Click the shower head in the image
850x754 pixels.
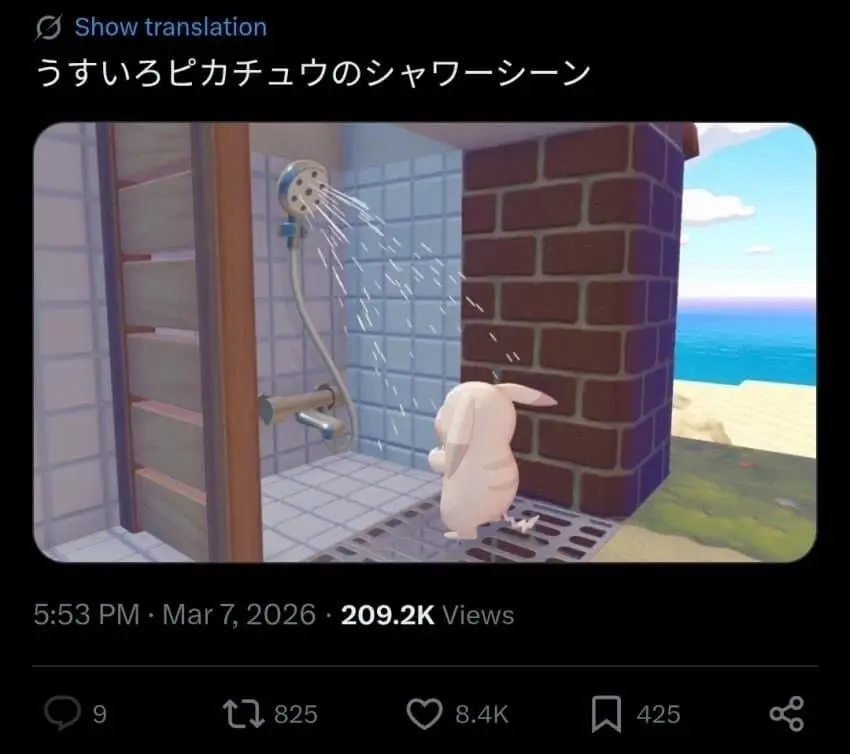302,189
